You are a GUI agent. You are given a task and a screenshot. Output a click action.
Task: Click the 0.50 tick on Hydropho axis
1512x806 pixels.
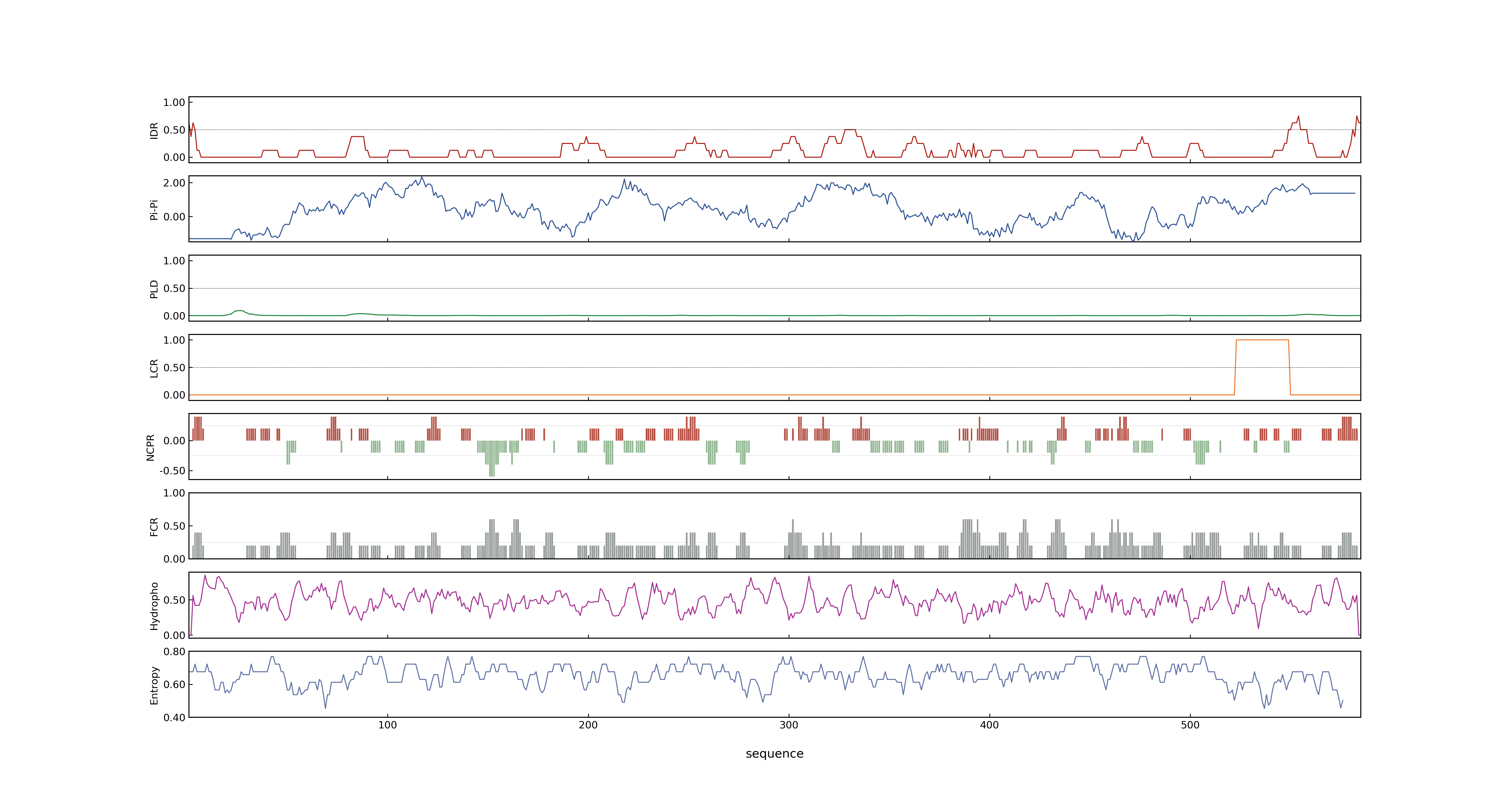pos(174,600)
